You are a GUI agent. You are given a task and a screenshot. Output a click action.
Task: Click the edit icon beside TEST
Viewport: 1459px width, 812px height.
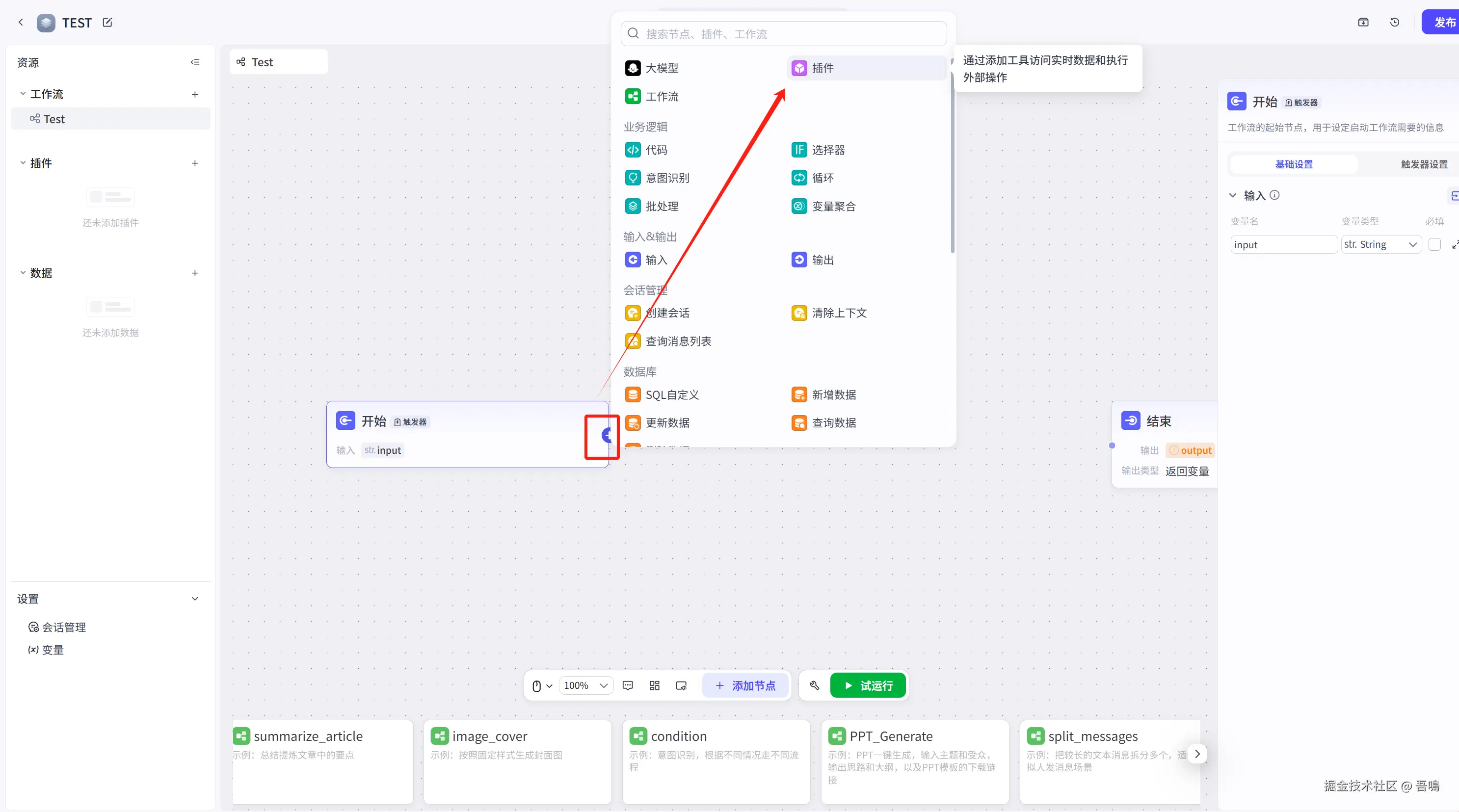(107, 23)
